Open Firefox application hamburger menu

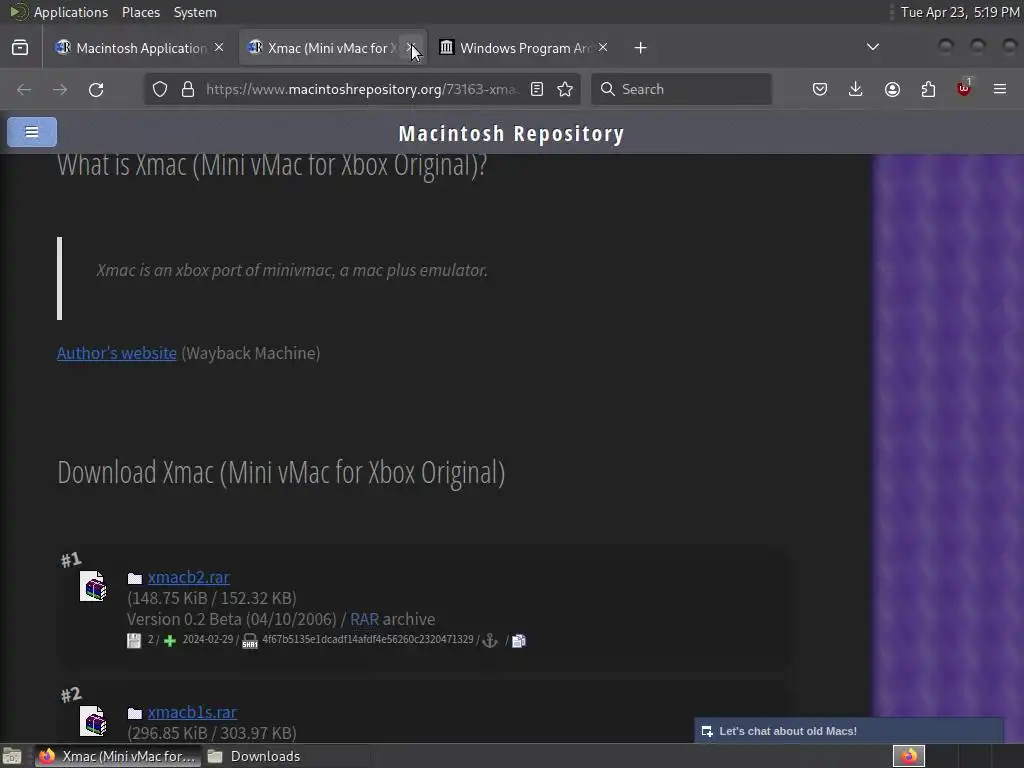click(x=1000, y=89)
